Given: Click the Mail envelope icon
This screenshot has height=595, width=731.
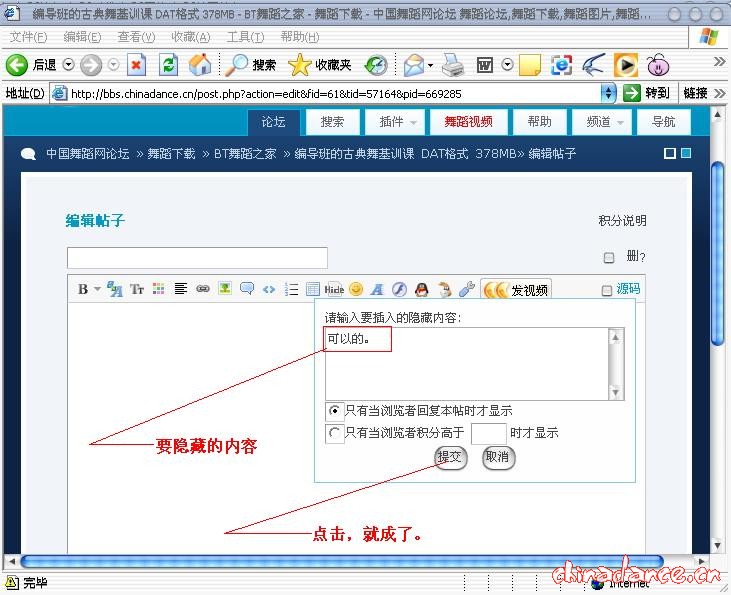Looking at the screenshot, I should tap(414, 65).
